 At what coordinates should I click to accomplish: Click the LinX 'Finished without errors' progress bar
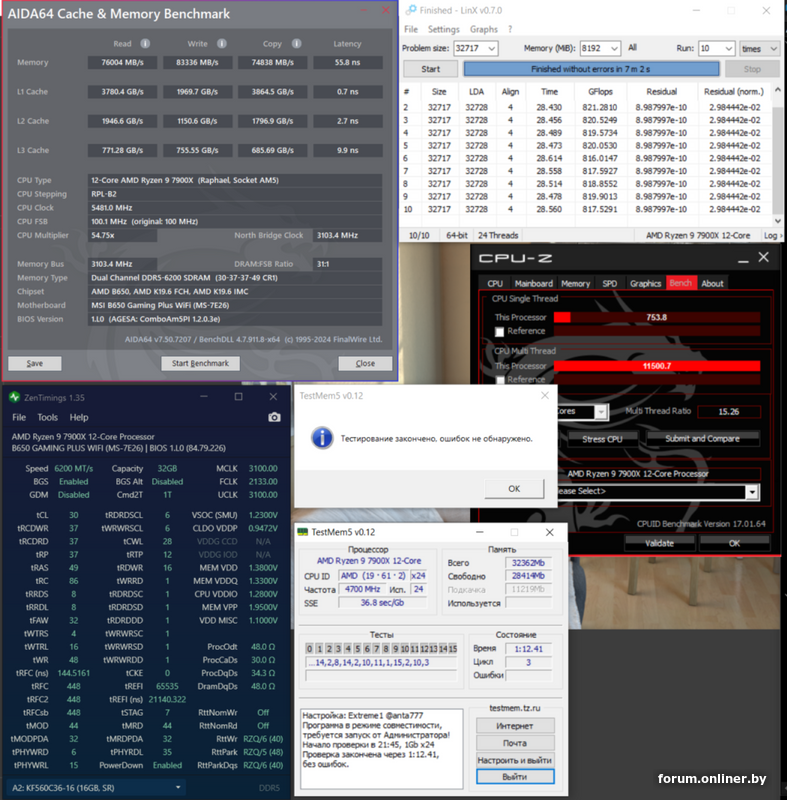point(591,69)
